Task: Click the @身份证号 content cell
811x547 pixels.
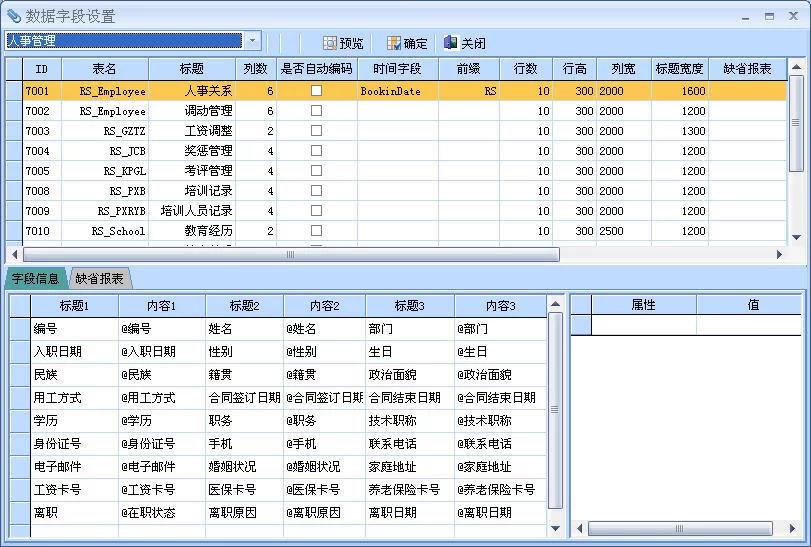Action: (x=149, y=444)
